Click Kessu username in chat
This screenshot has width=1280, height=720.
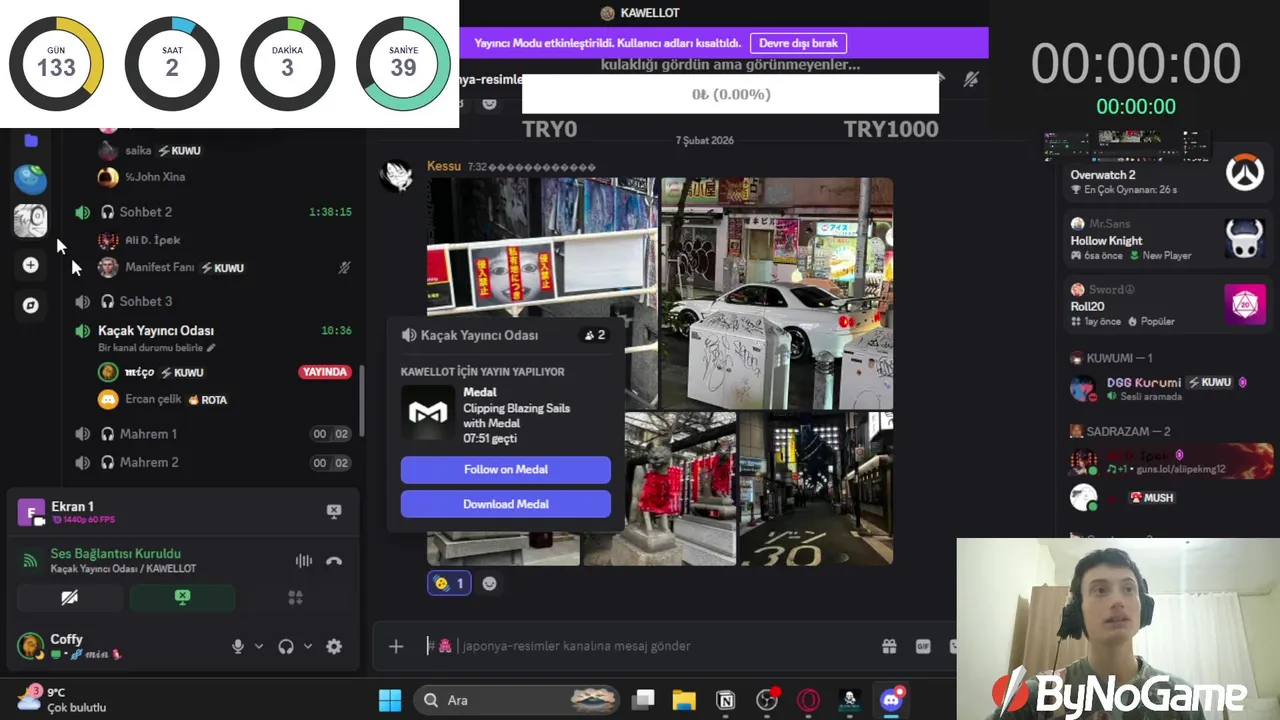(x=444, y=166)
